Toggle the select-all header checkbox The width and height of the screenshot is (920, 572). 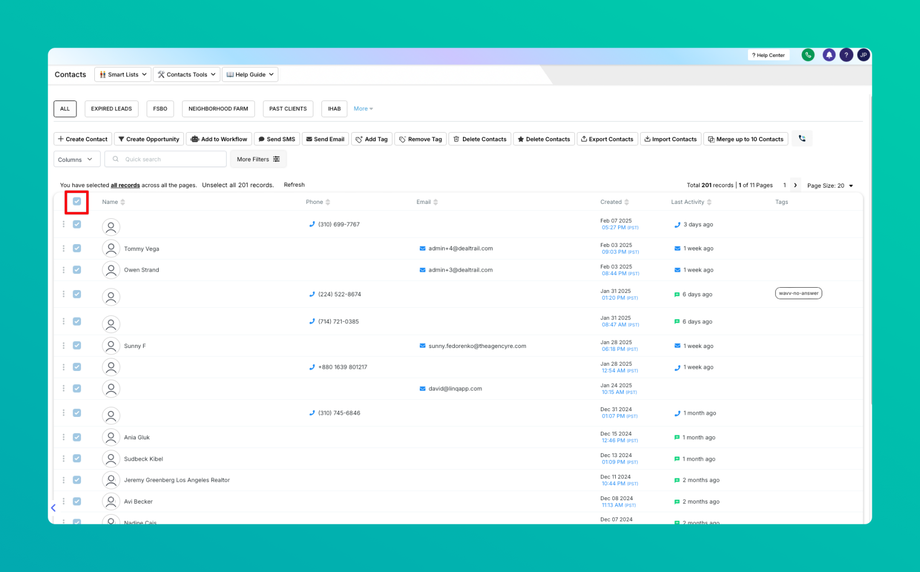click(77, 202)
